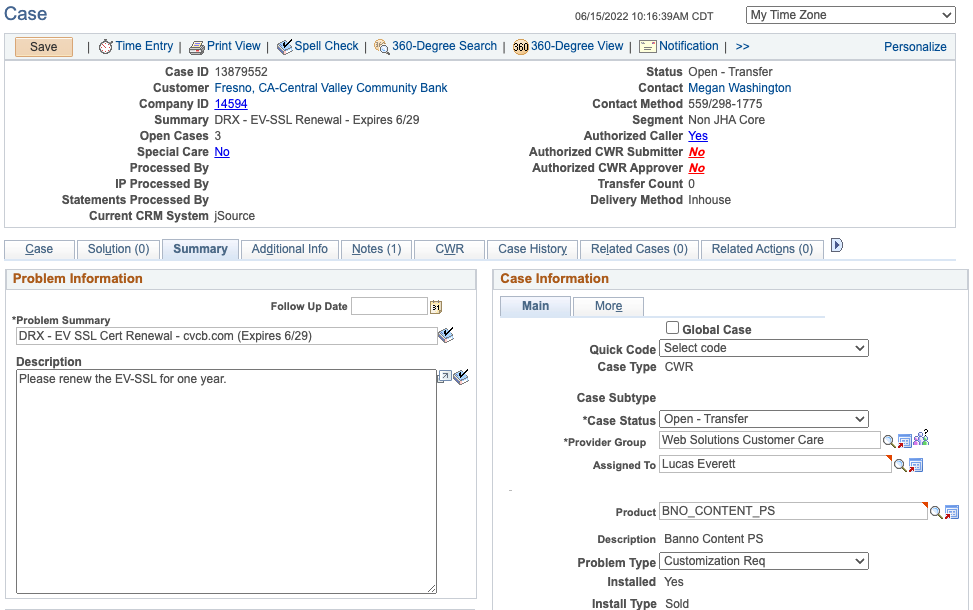Click the Save button
The height and width of the screenshot is (610, 973).
point(44,47)
